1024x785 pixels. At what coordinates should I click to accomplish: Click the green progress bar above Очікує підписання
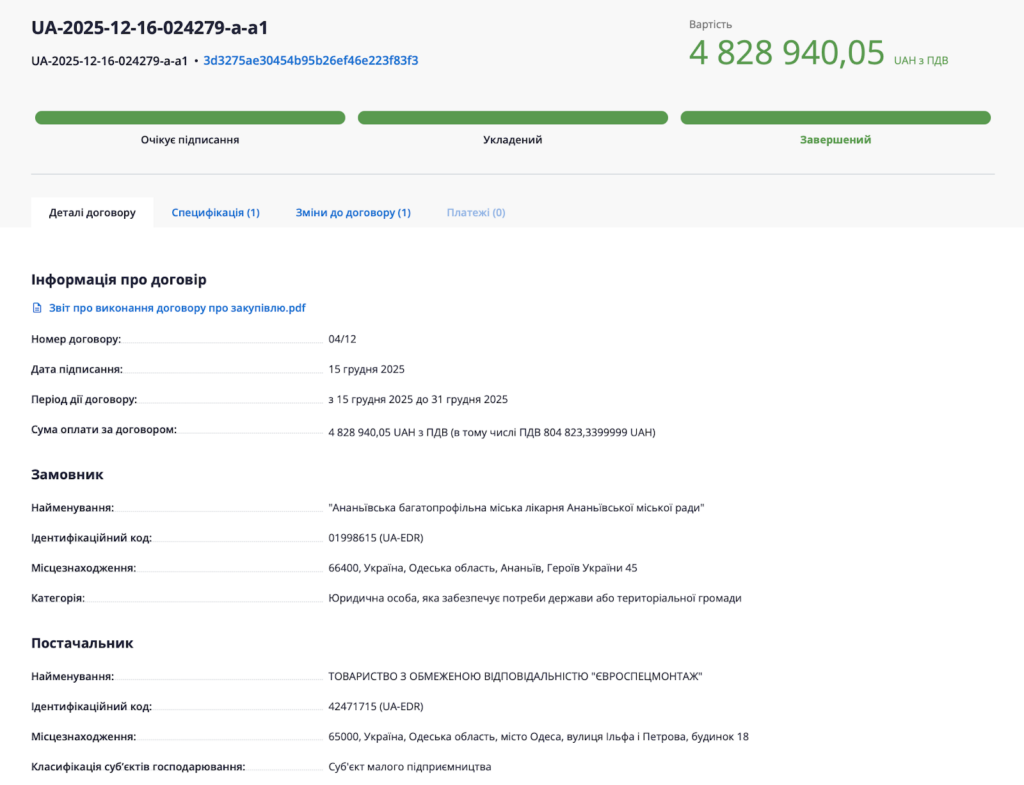[x=190, y=118]
